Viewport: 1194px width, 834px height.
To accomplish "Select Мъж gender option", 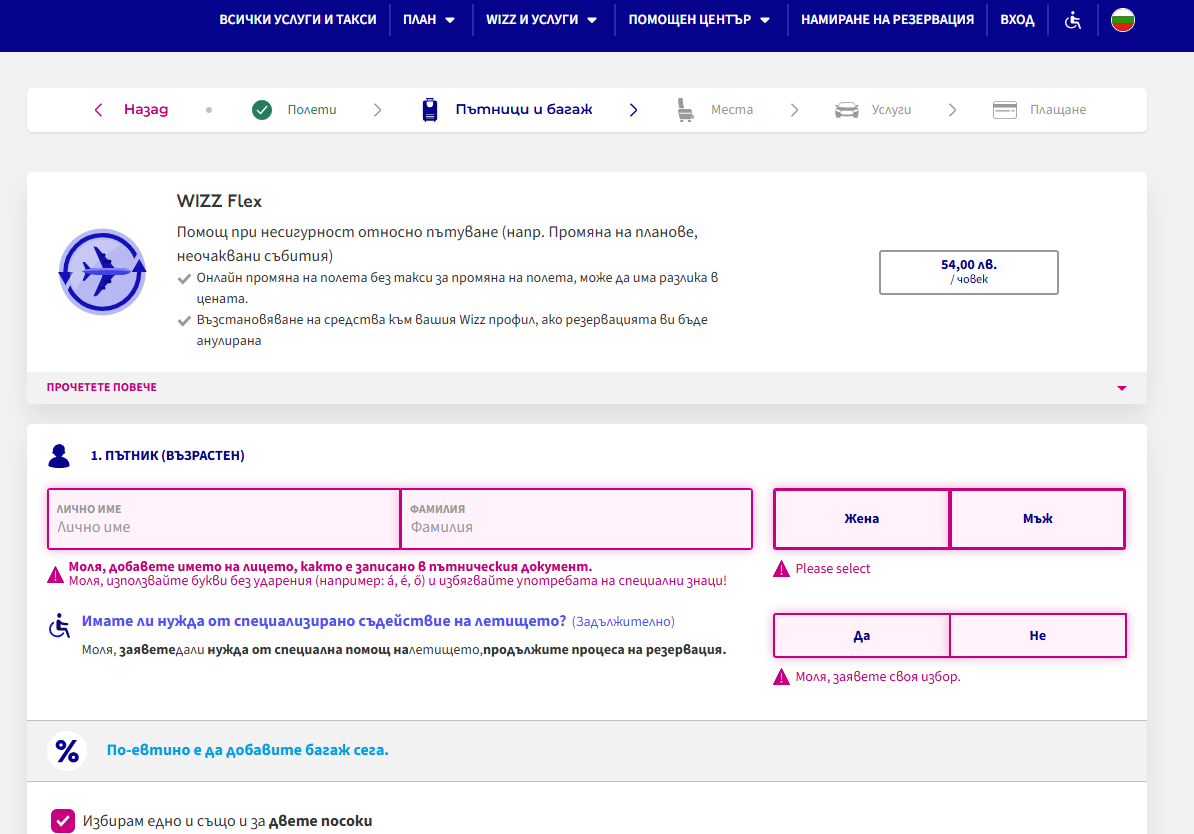I will 1038,519.
